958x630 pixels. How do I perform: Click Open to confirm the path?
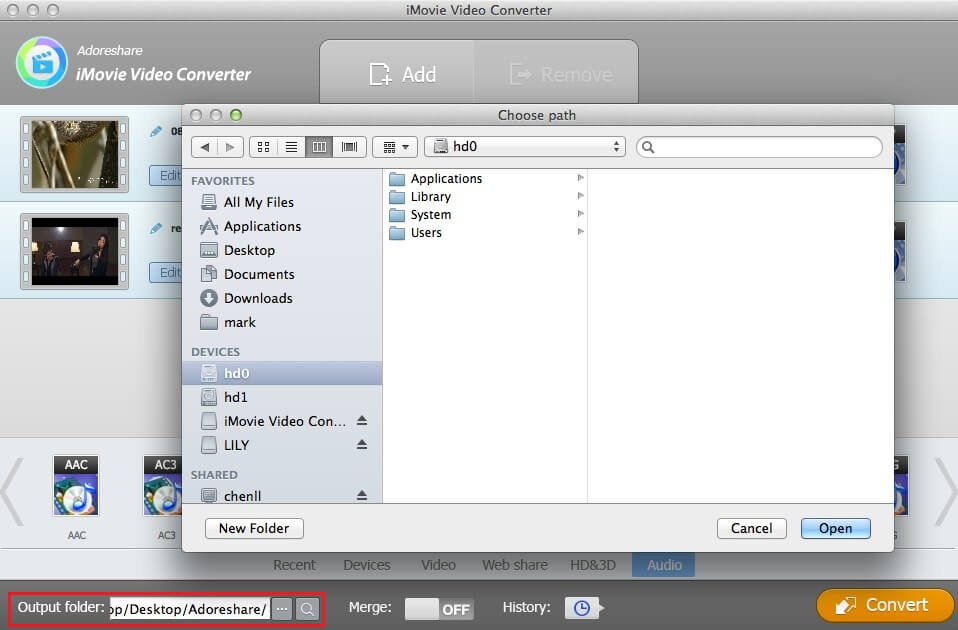coord(835,528)
